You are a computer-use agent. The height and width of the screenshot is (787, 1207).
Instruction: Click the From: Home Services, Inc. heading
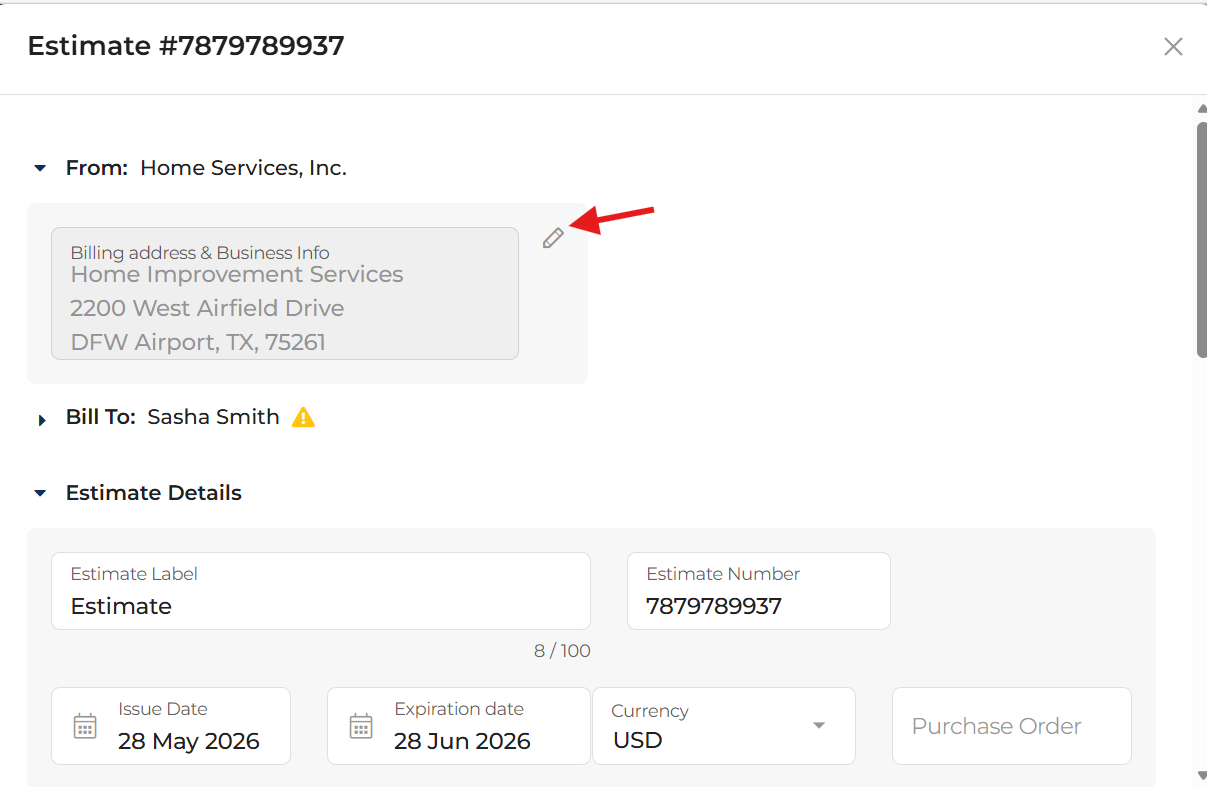tap(206, 168)
